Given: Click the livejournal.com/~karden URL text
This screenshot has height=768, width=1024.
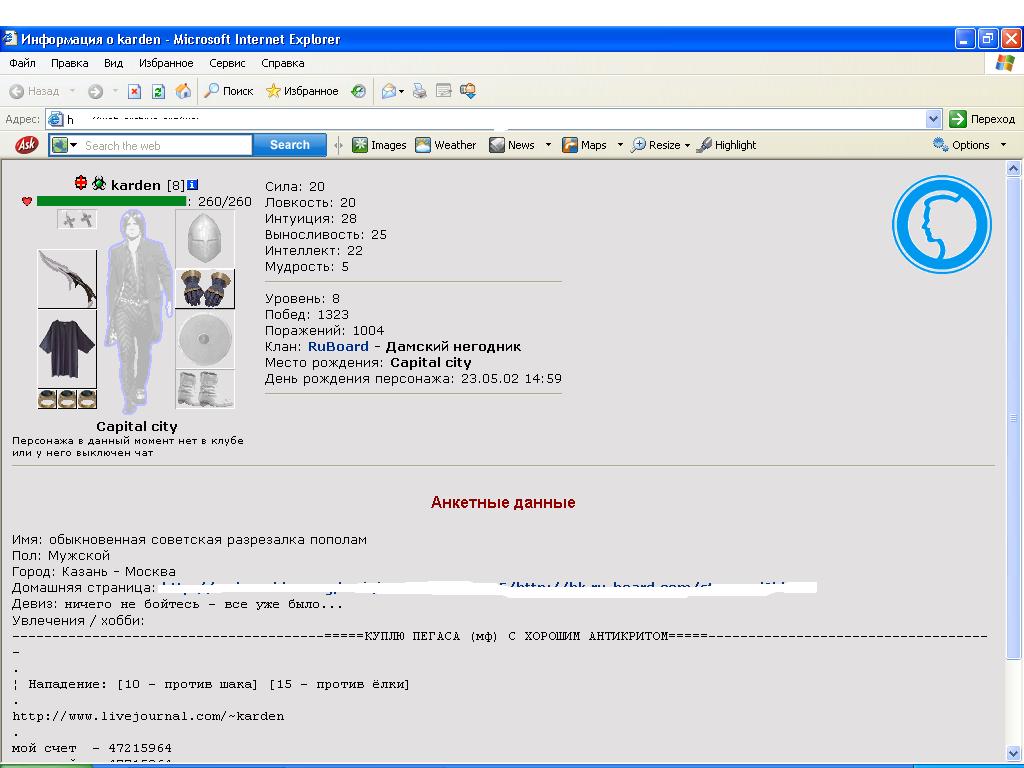Looking at the screenshot, I should point(148,716).
